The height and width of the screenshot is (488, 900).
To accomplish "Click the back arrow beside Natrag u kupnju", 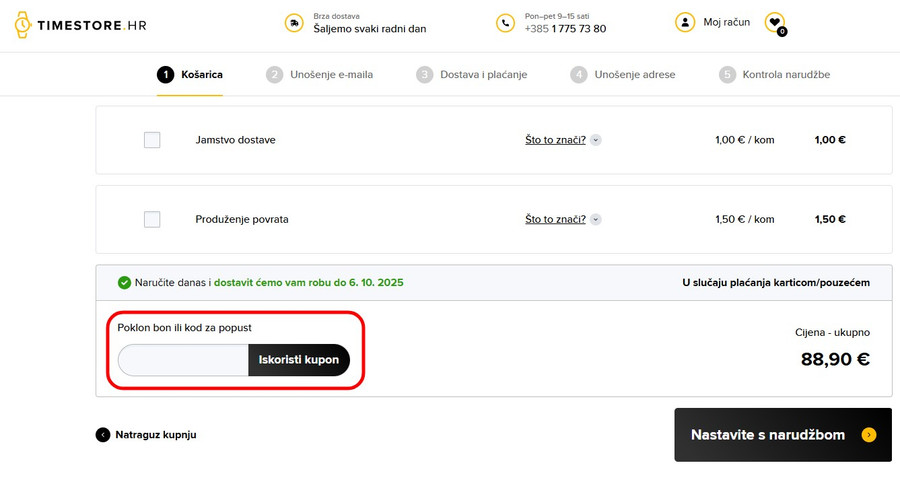I will pos(103,435).
